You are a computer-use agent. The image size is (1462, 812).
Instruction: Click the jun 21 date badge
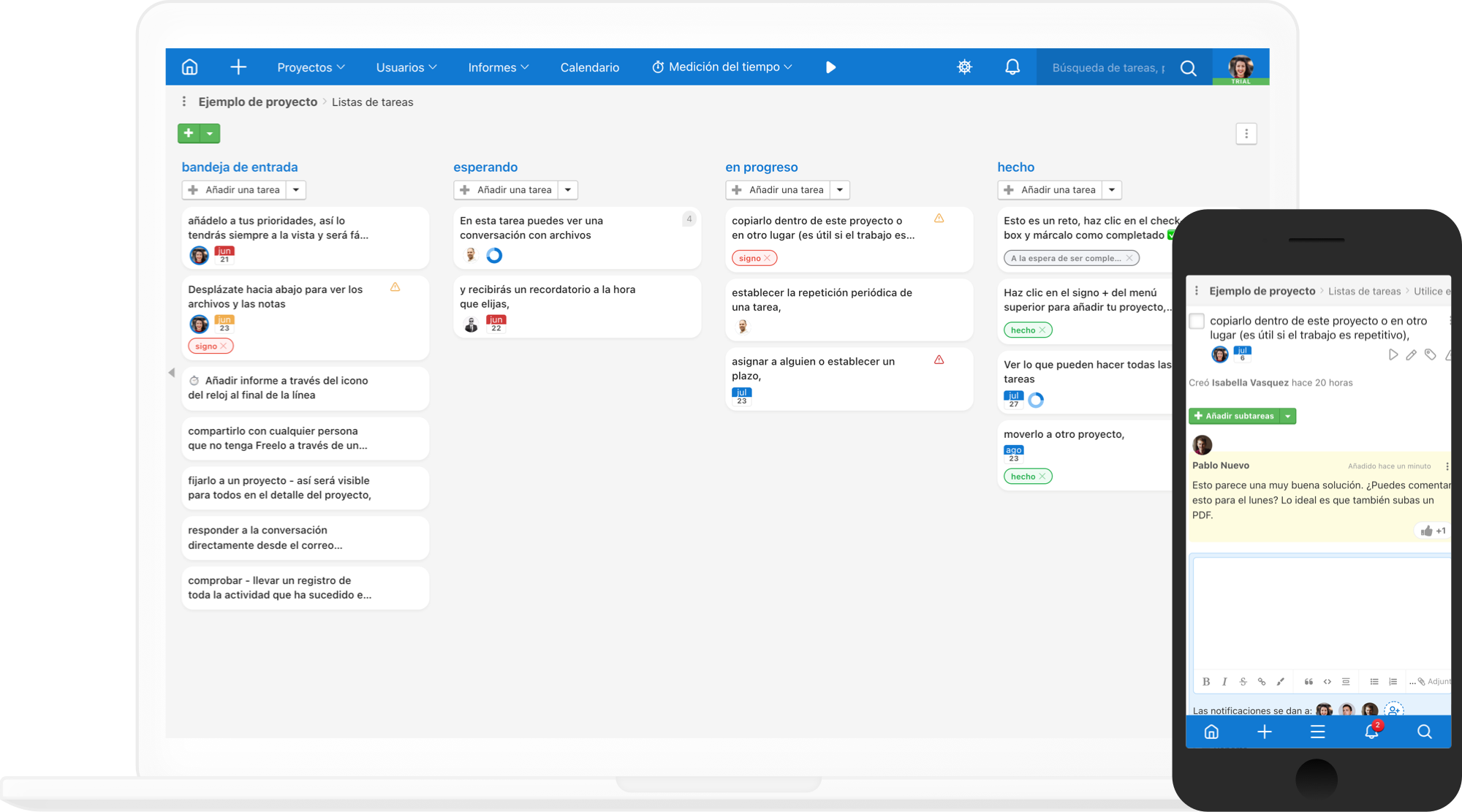224,254
